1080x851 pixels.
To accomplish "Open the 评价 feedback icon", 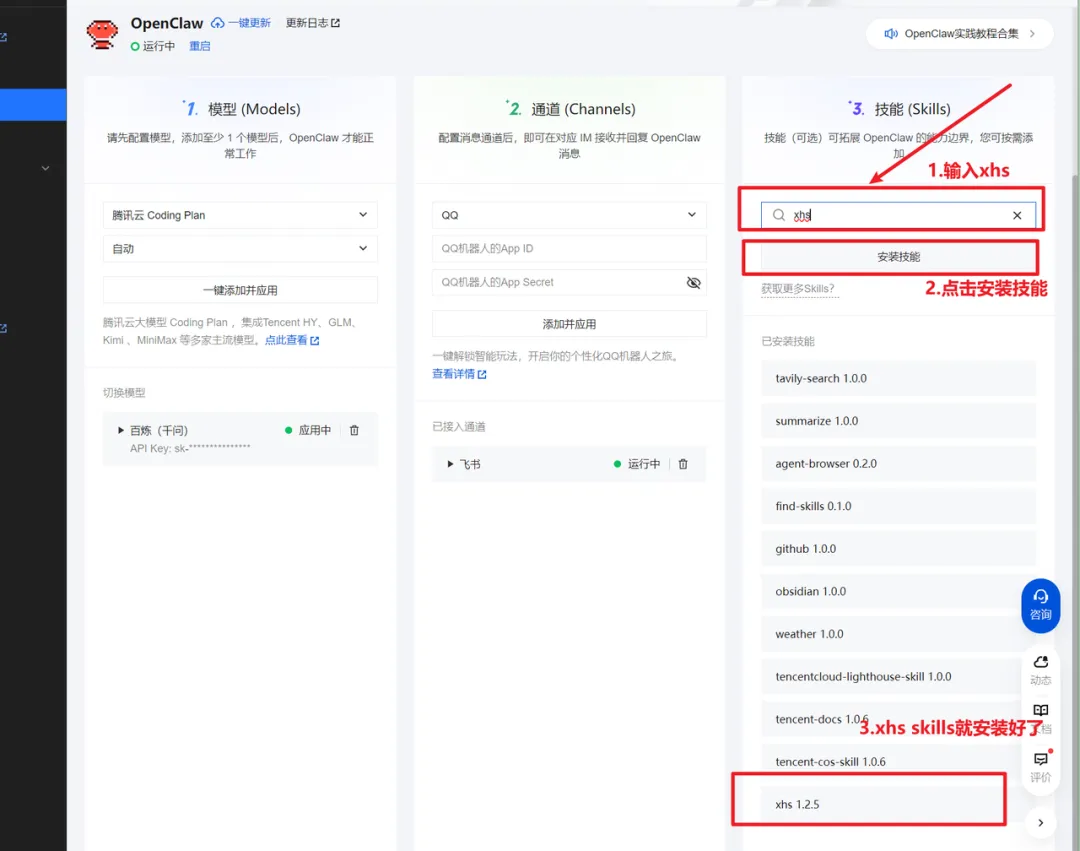I will pyautogui.click(x=1040, y=767).
